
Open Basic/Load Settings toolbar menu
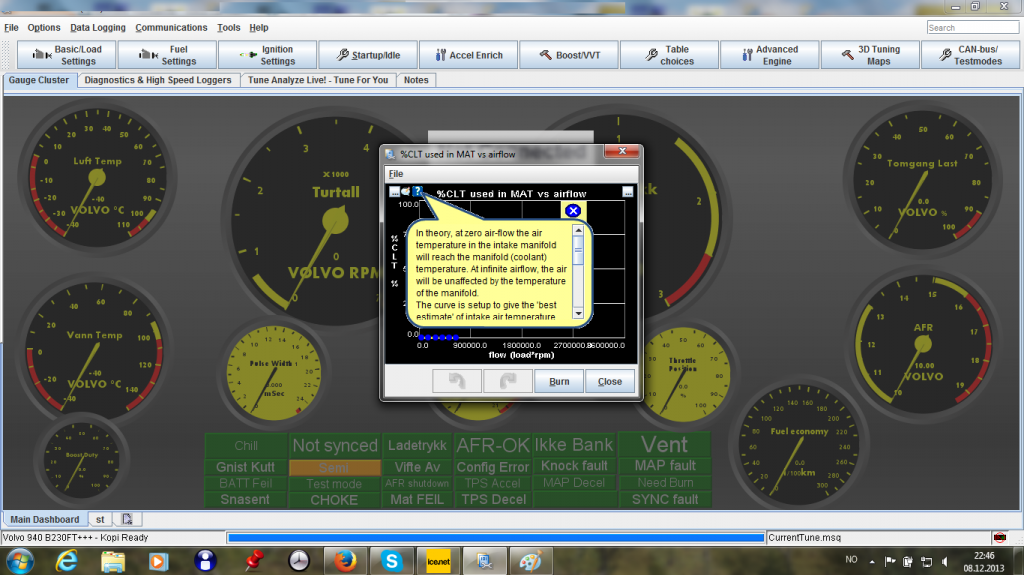(x=67, y=55)
